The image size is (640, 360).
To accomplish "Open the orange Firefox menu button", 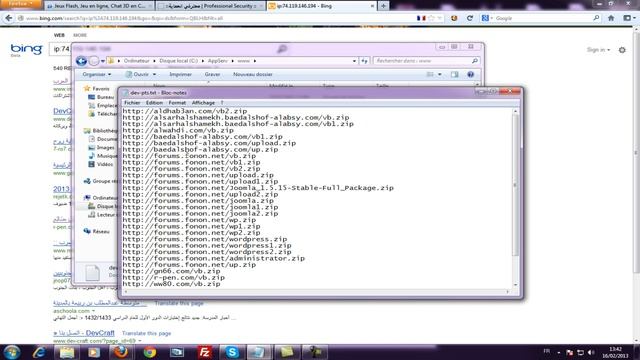I will point(20,4).
